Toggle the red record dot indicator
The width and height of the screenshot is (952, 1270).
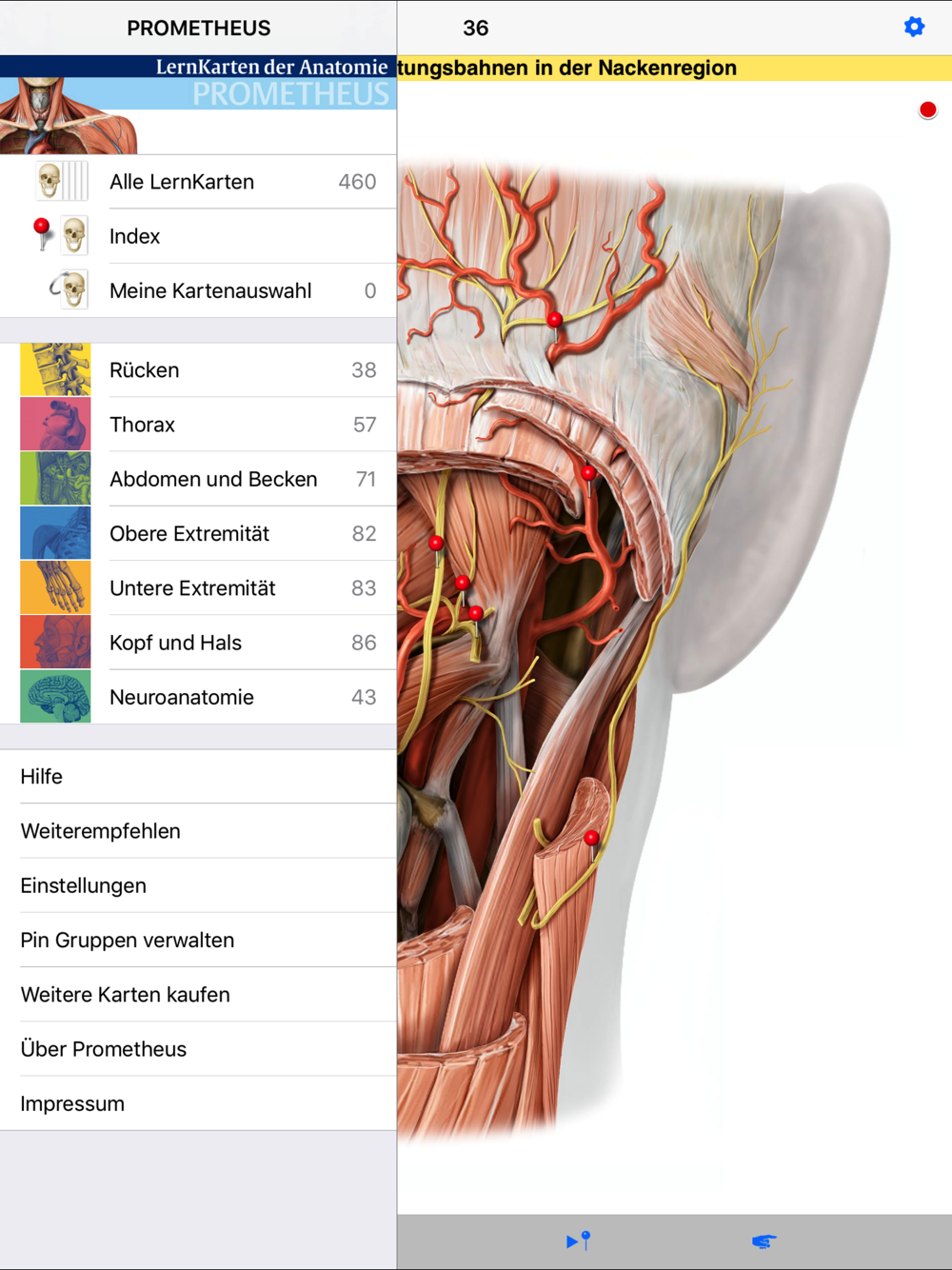(928, 109)
